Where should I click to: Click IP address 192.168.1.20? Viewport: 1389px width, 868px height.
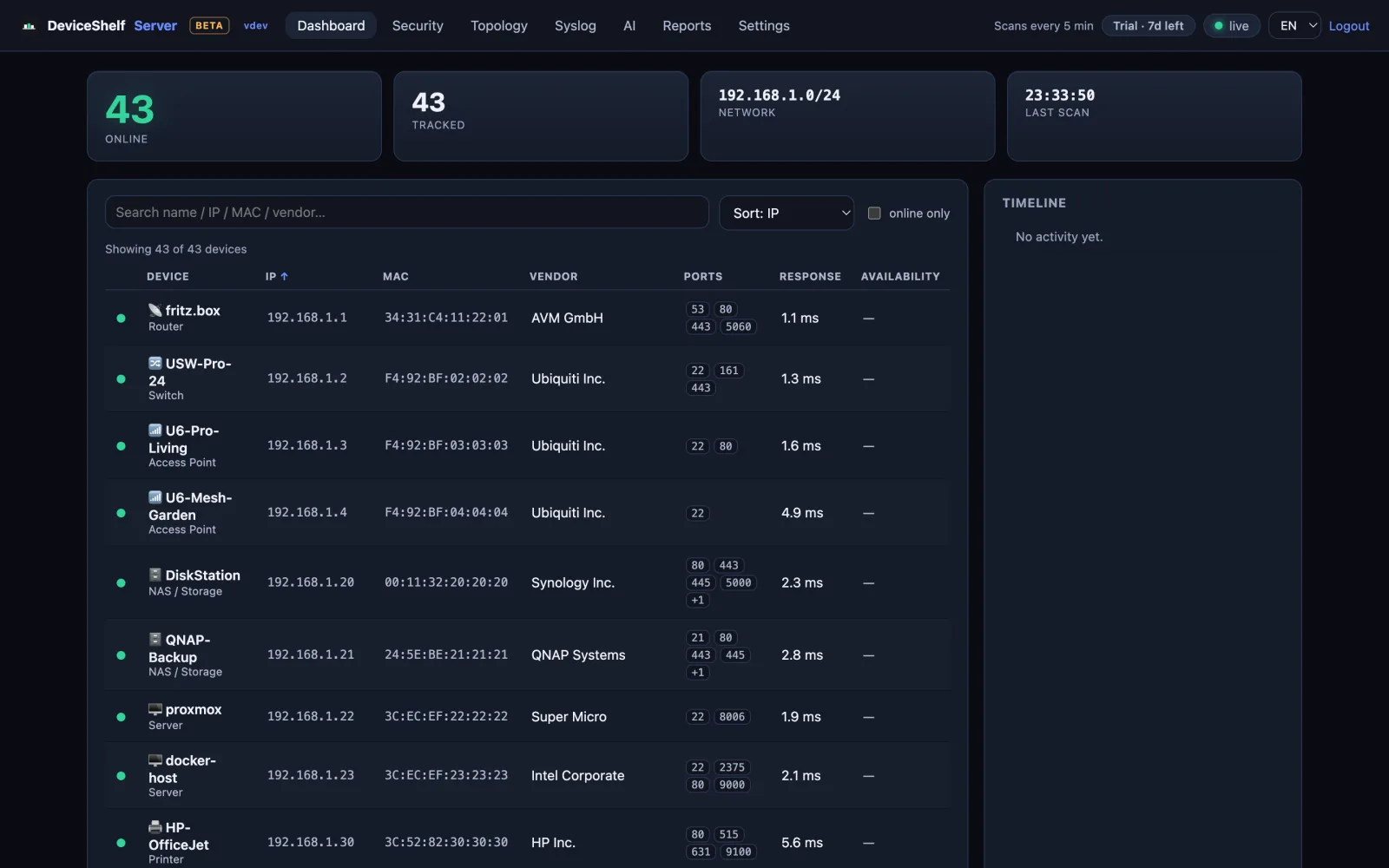311,582
